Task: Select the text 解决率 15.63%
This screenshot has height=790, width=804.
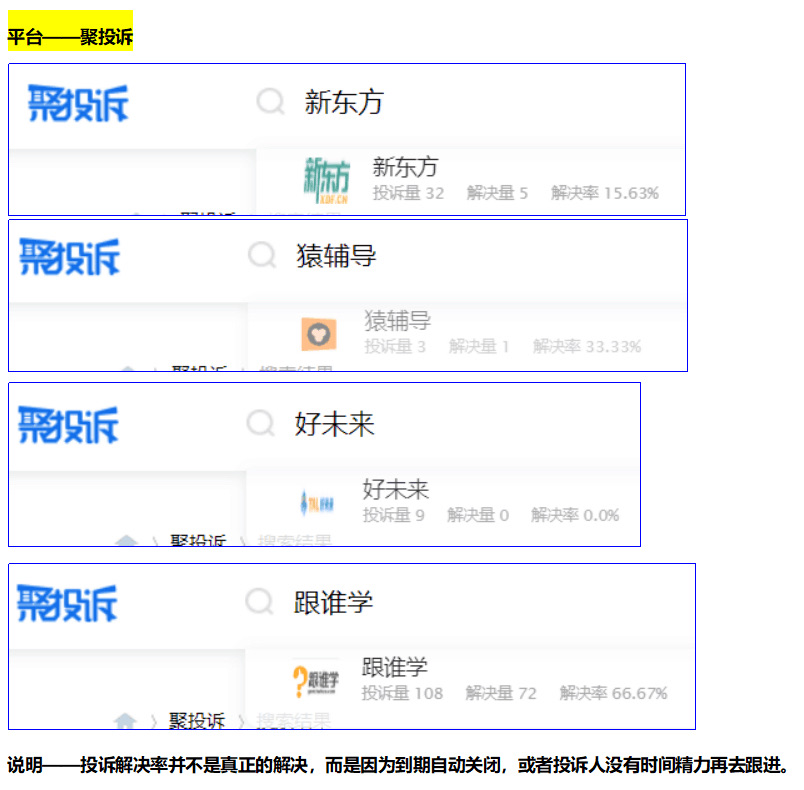Action: tap(605, 193)
